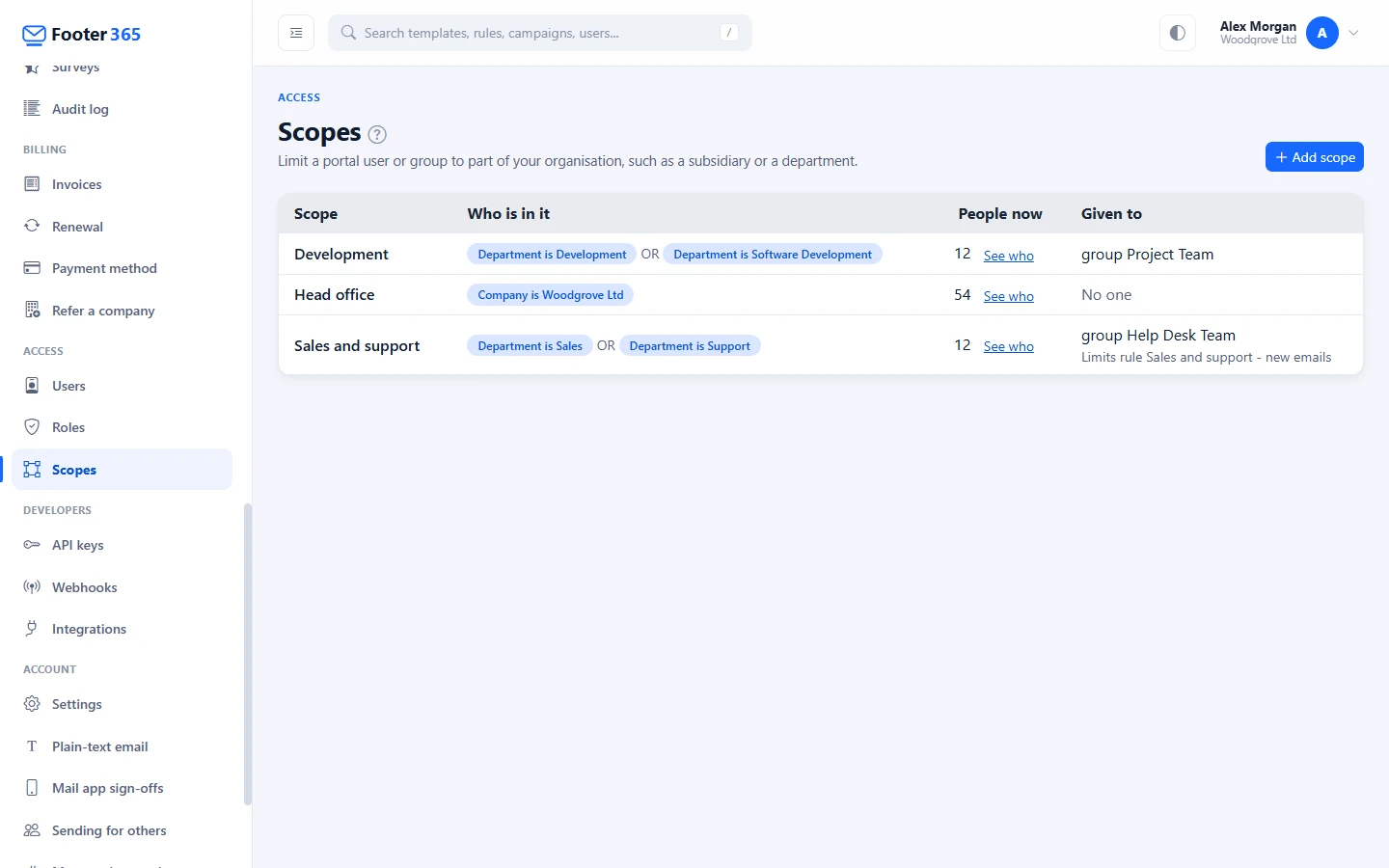Click the Plain-text email T icon
Viewport: 1389px width, 868px height.
pyautogui.click(x=32, y=746)
